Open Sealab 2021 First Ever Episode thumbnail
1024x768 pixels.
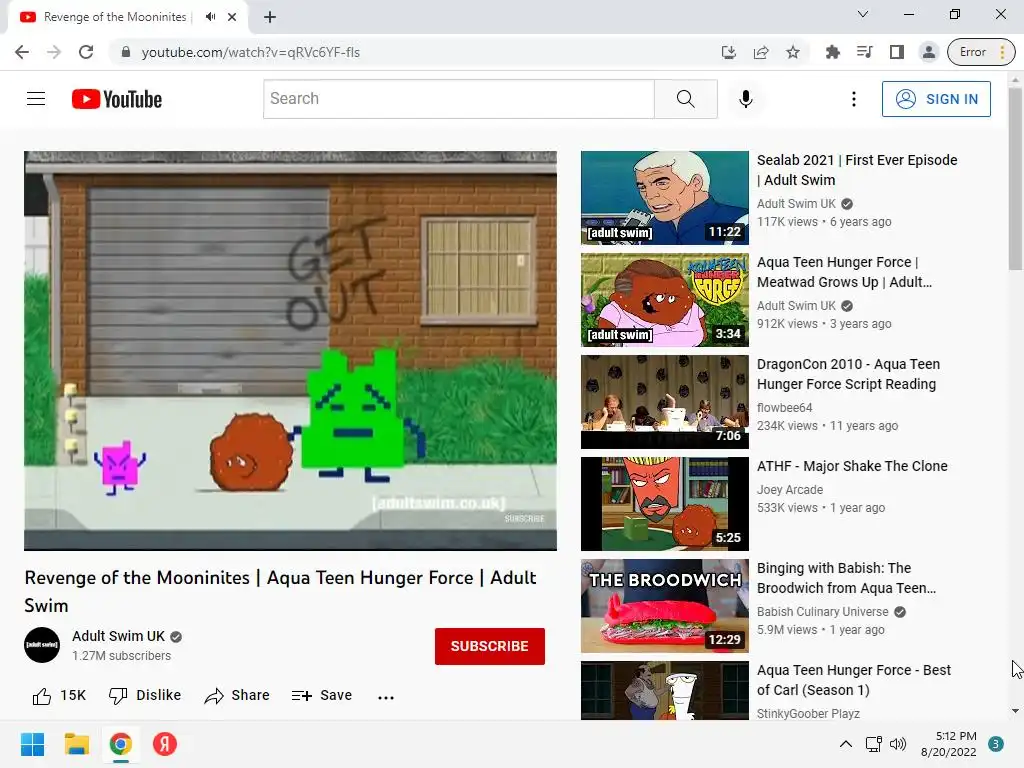coord(665,198)
